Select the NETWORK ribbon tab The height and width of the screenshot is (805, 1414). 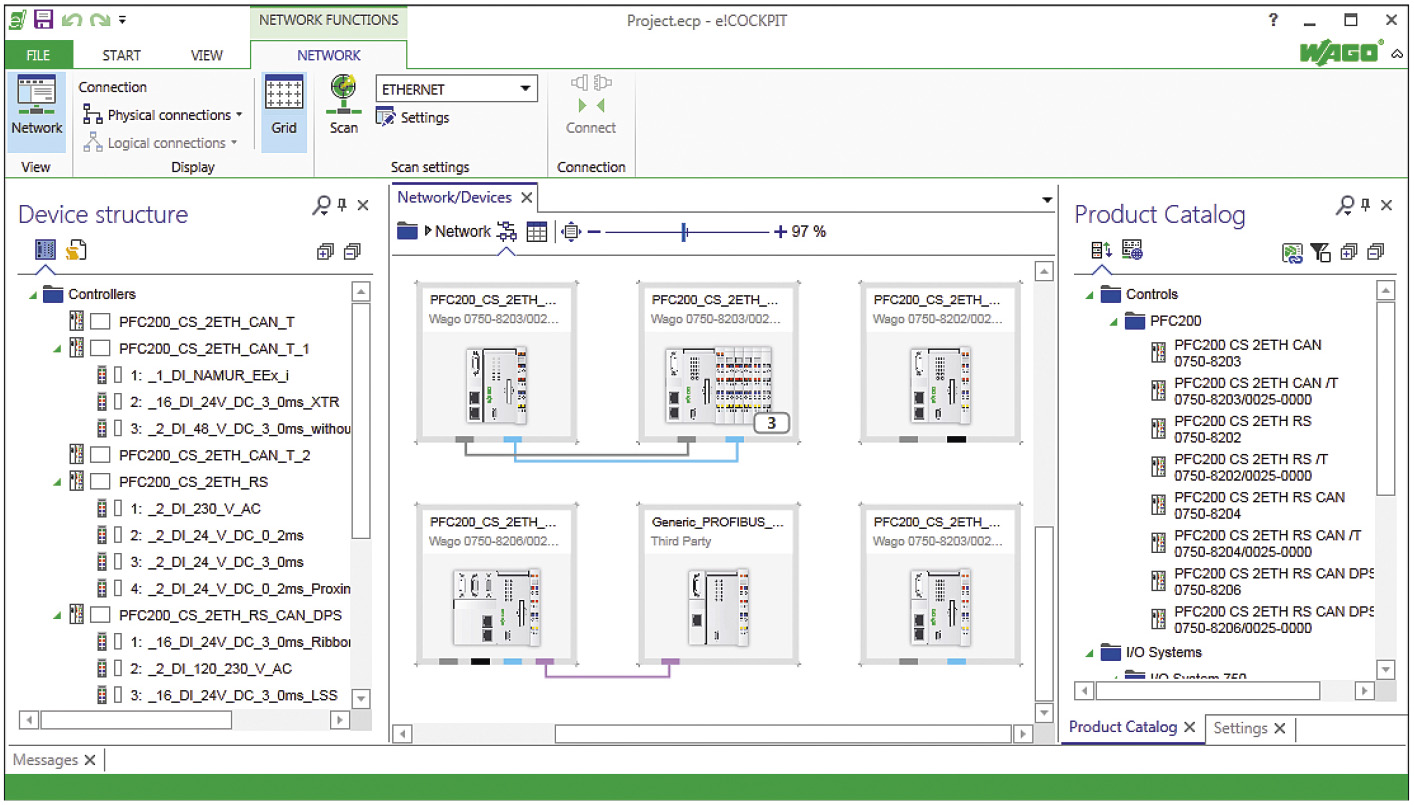click(329, 55)
